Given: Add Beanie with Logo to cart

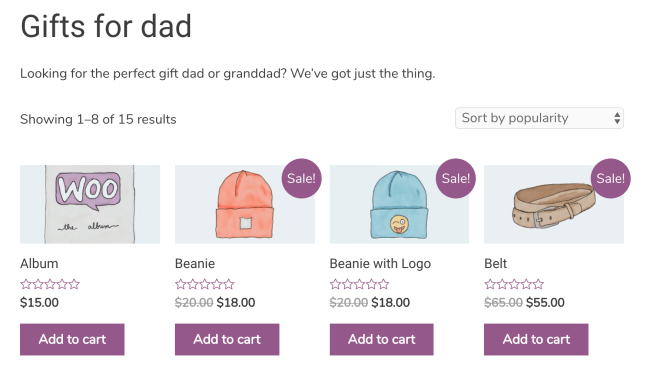Looking at the screenshot, I should click(381, 339).
